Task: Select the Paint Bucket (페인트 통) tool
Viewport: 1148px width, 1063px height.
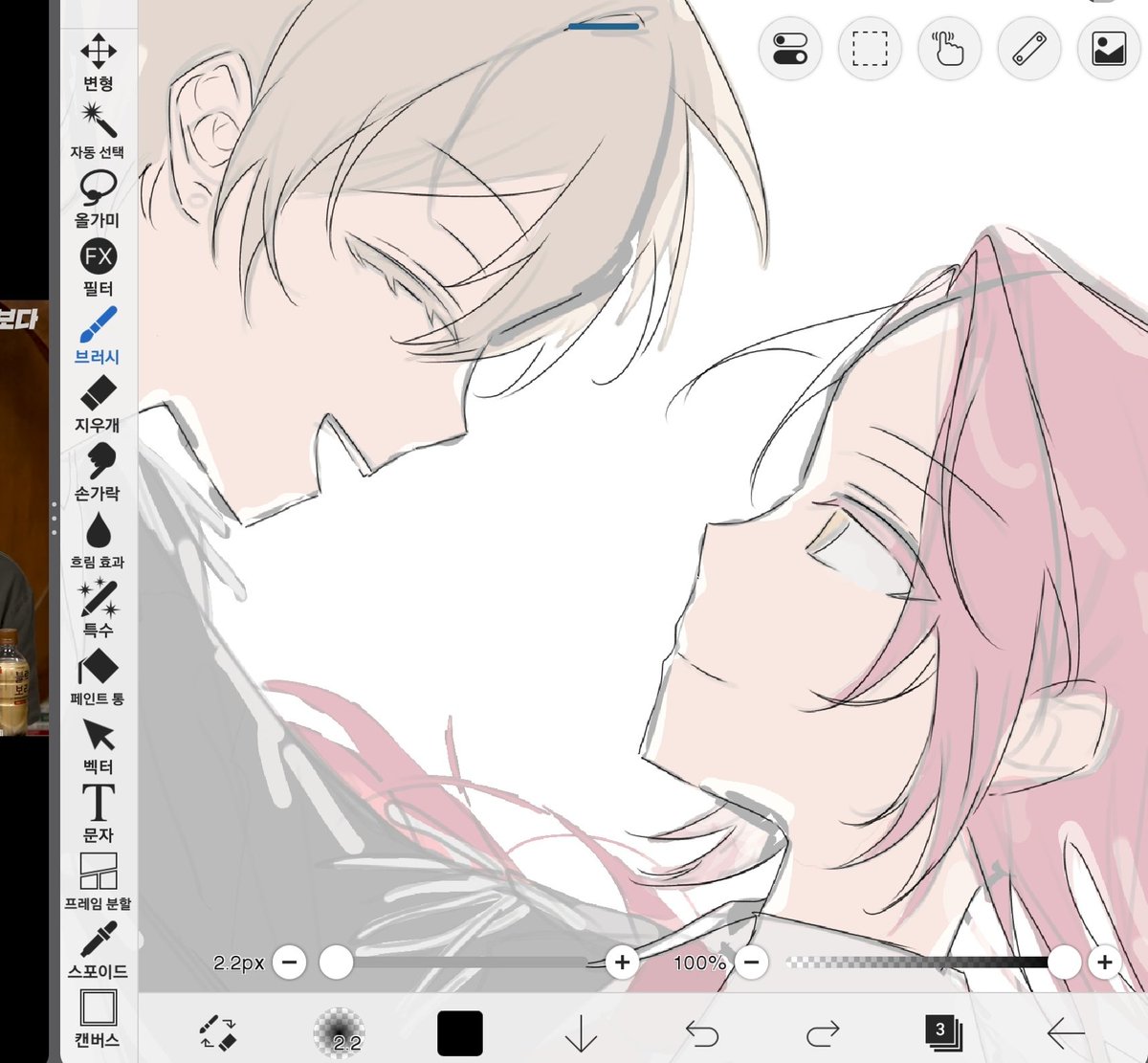Action: [x=99, y=677]
